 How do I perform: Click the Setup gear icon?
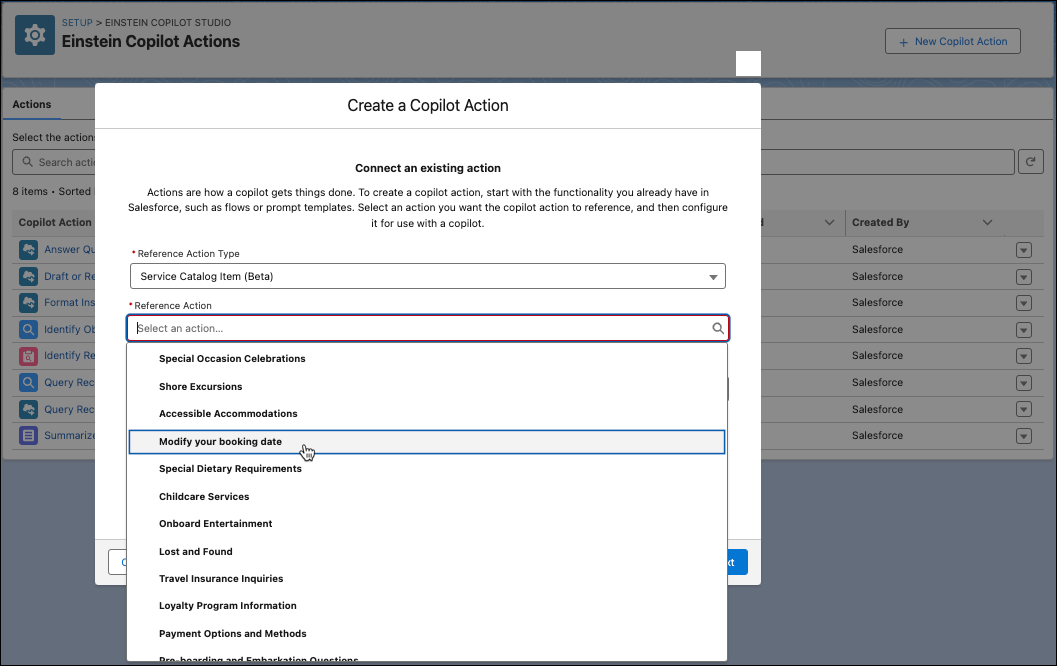pos(34,35)
